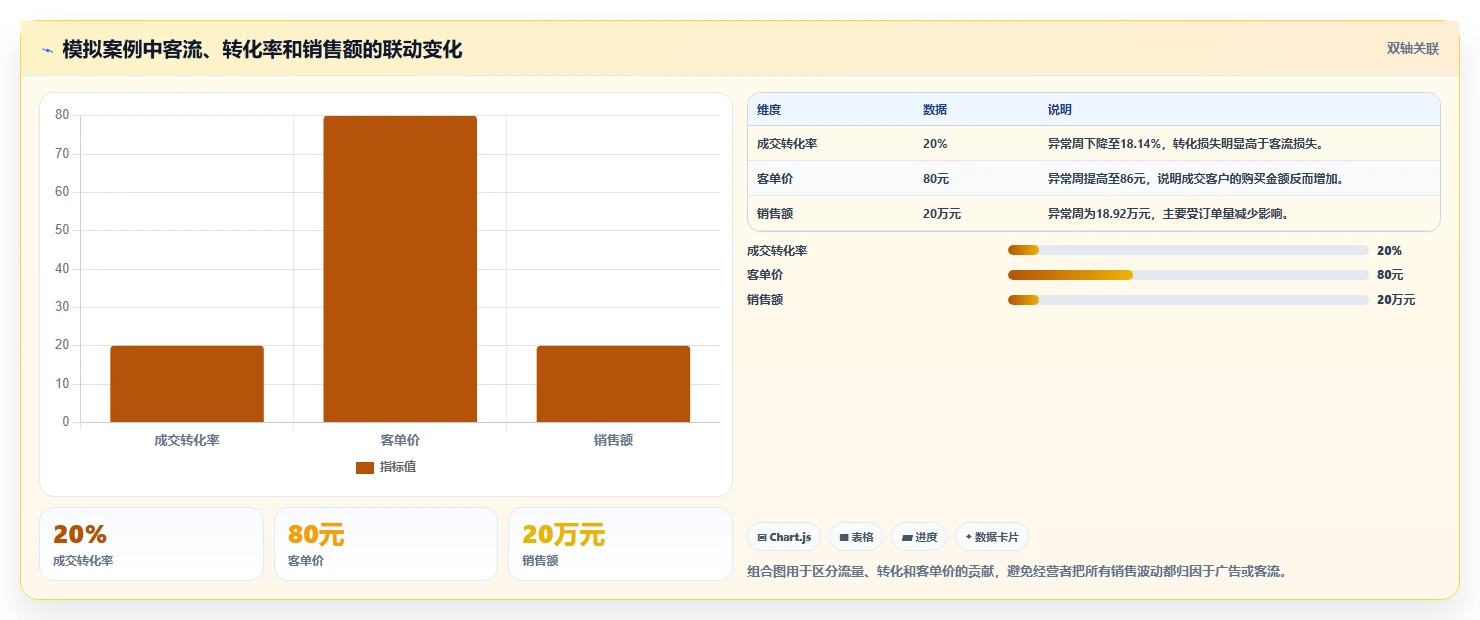Click the 客单价 bar in the chart
This screenshot has width=1480, height=620.
pos(400,269)
